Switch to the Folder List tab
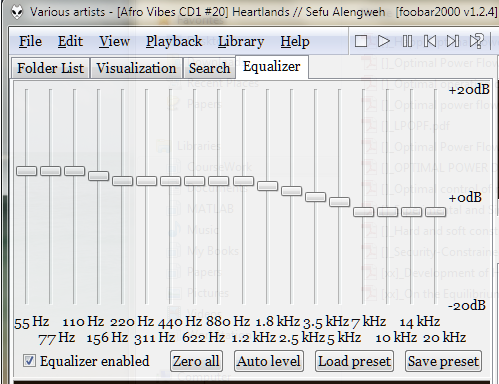Screen dimensions: 499x384 50,68
